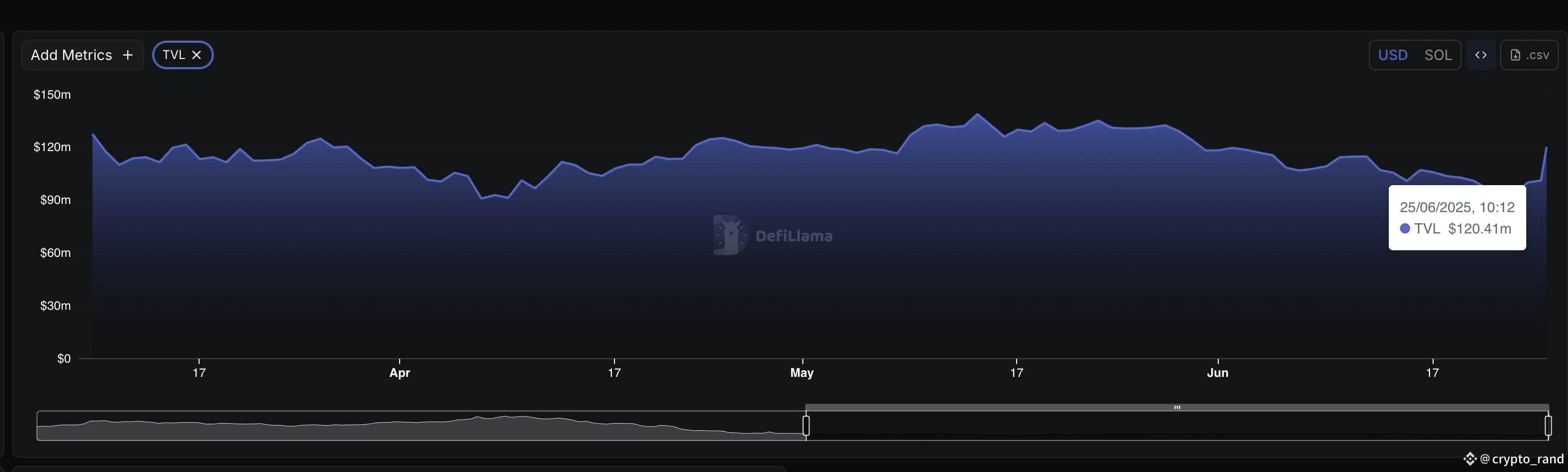This screenshot has height=472, width=1568.
Task: Remove the TVL metric chip
Action: 197,55
